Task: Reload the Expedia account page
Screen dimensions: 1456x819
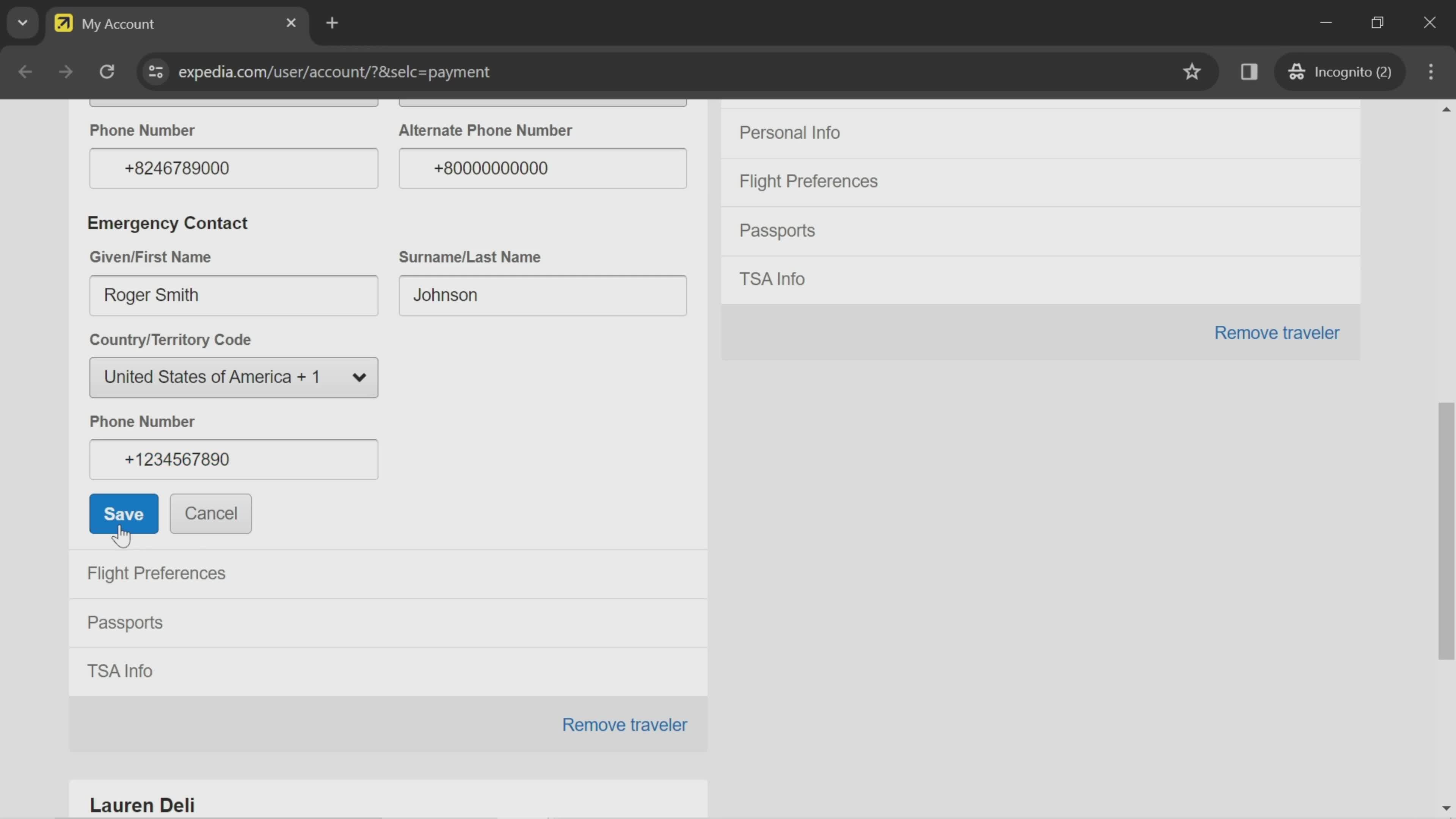Action: coord(107,72)
